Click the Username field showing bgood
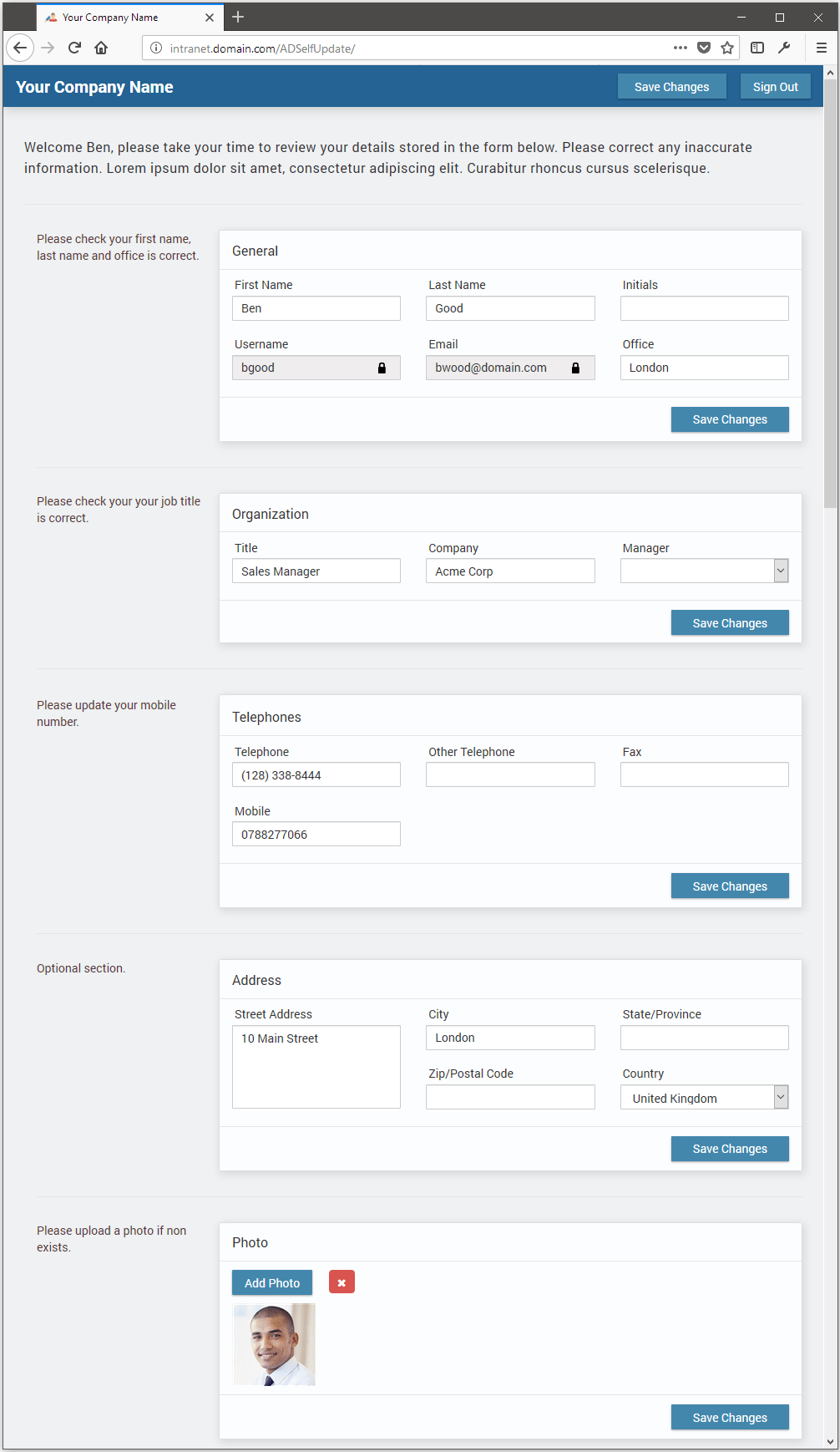This screenshot has height=1452, width=840. coord(316,368)
